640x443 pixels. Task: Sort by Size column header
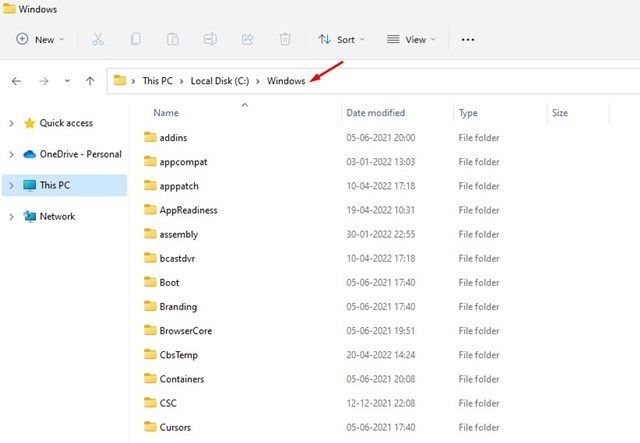click(560, 113)
